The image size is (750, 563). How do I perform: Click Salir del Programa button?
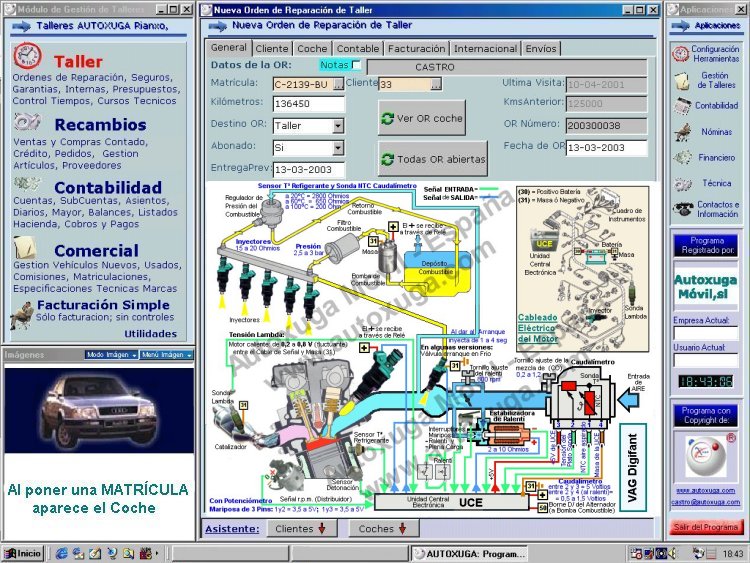pos(706,527)
